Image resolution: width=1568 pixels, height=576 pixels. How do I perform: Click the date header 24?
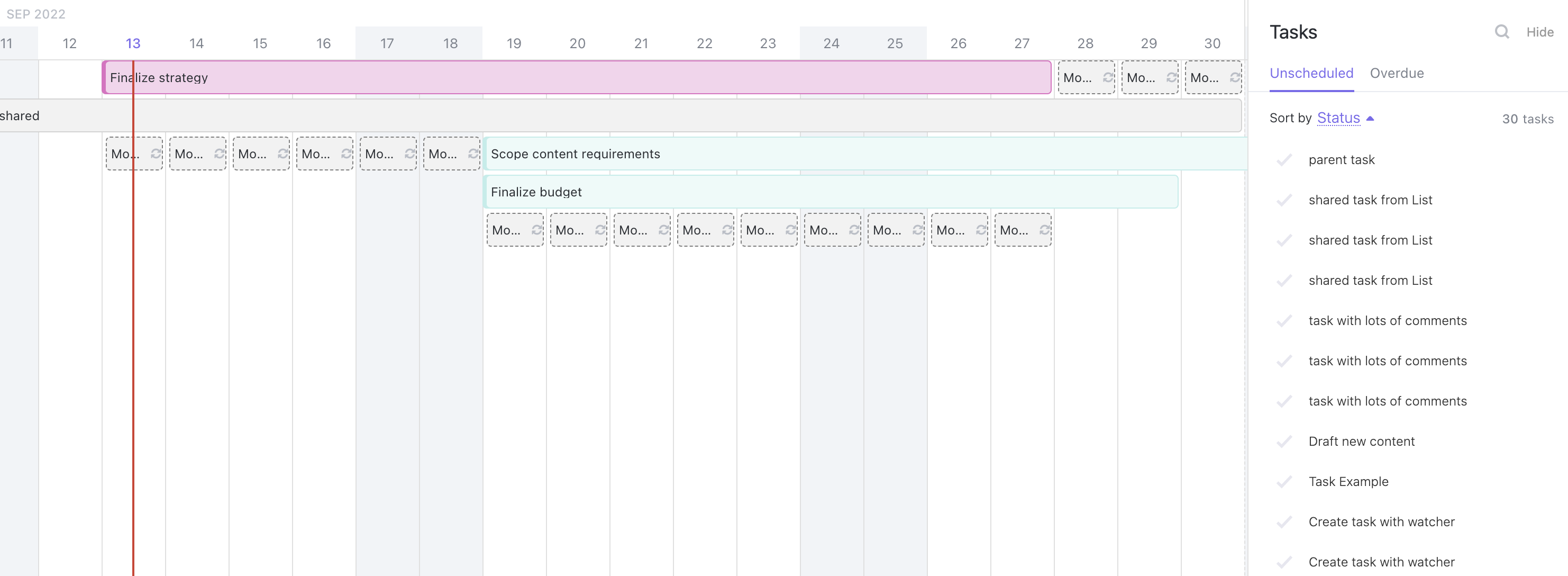point(831,43)
